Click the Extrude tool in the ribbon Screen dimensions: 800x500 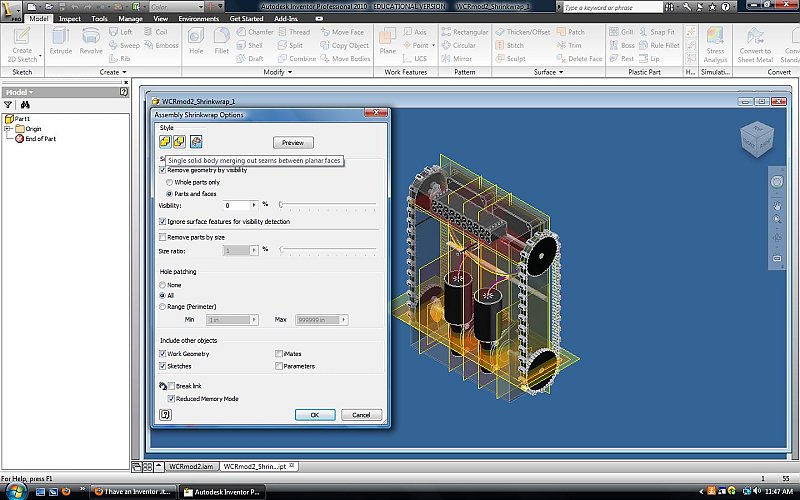point(61,41)
